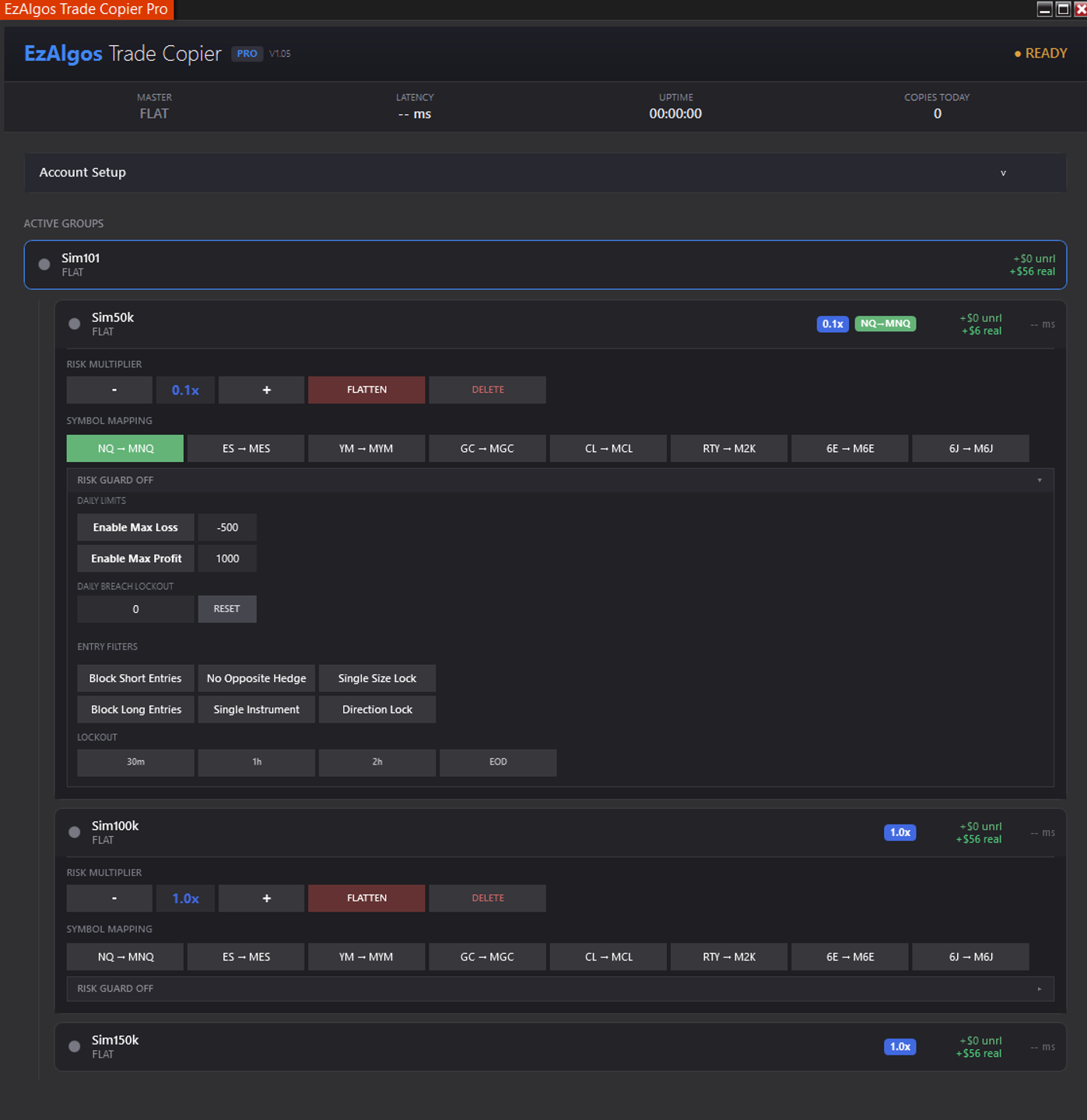The image size is (1087, 1120).
Task: Click the 0.1x badge on Sim50k header
Action: (833, 324)
